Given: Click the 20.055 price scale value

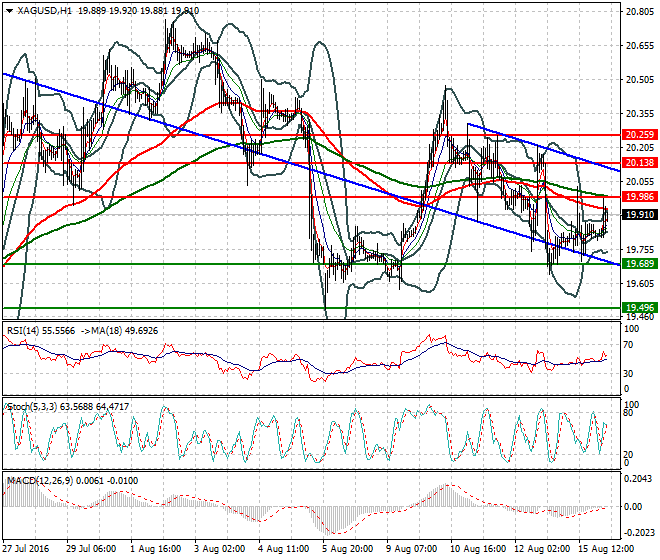Looking at the screenshot, I should [x=640, y=181].
